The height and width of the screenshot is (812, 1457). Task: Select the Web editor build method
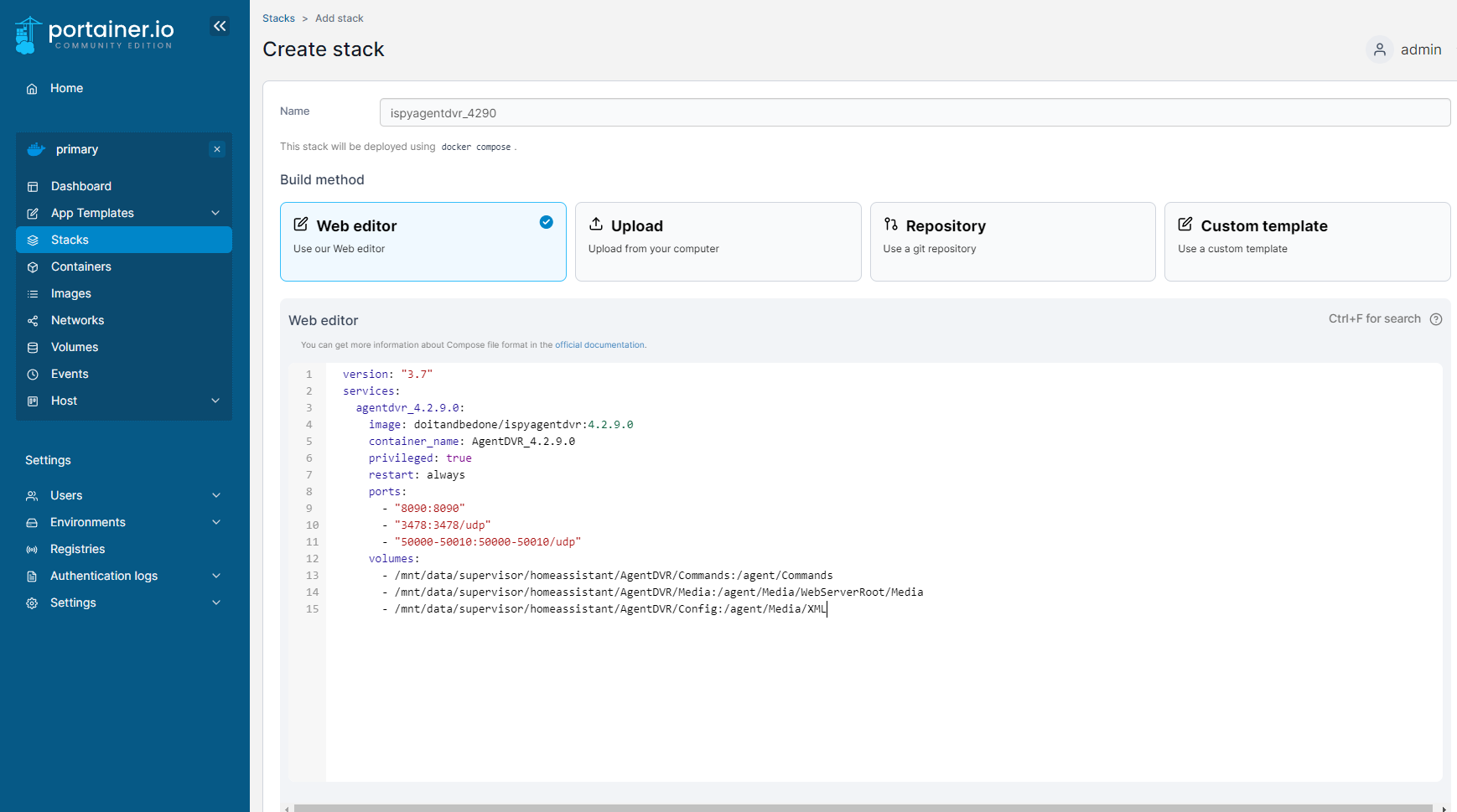pos(423,241)
